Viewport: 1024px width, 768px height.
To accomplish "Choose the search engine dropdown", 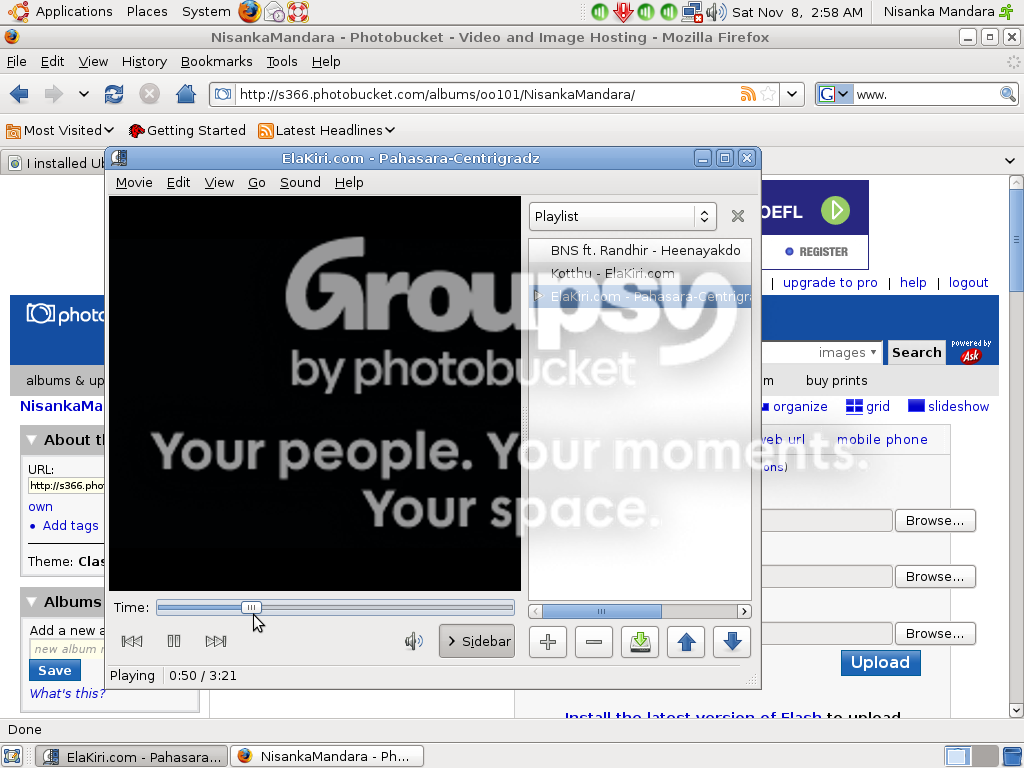I will click(x=835, y=94).
